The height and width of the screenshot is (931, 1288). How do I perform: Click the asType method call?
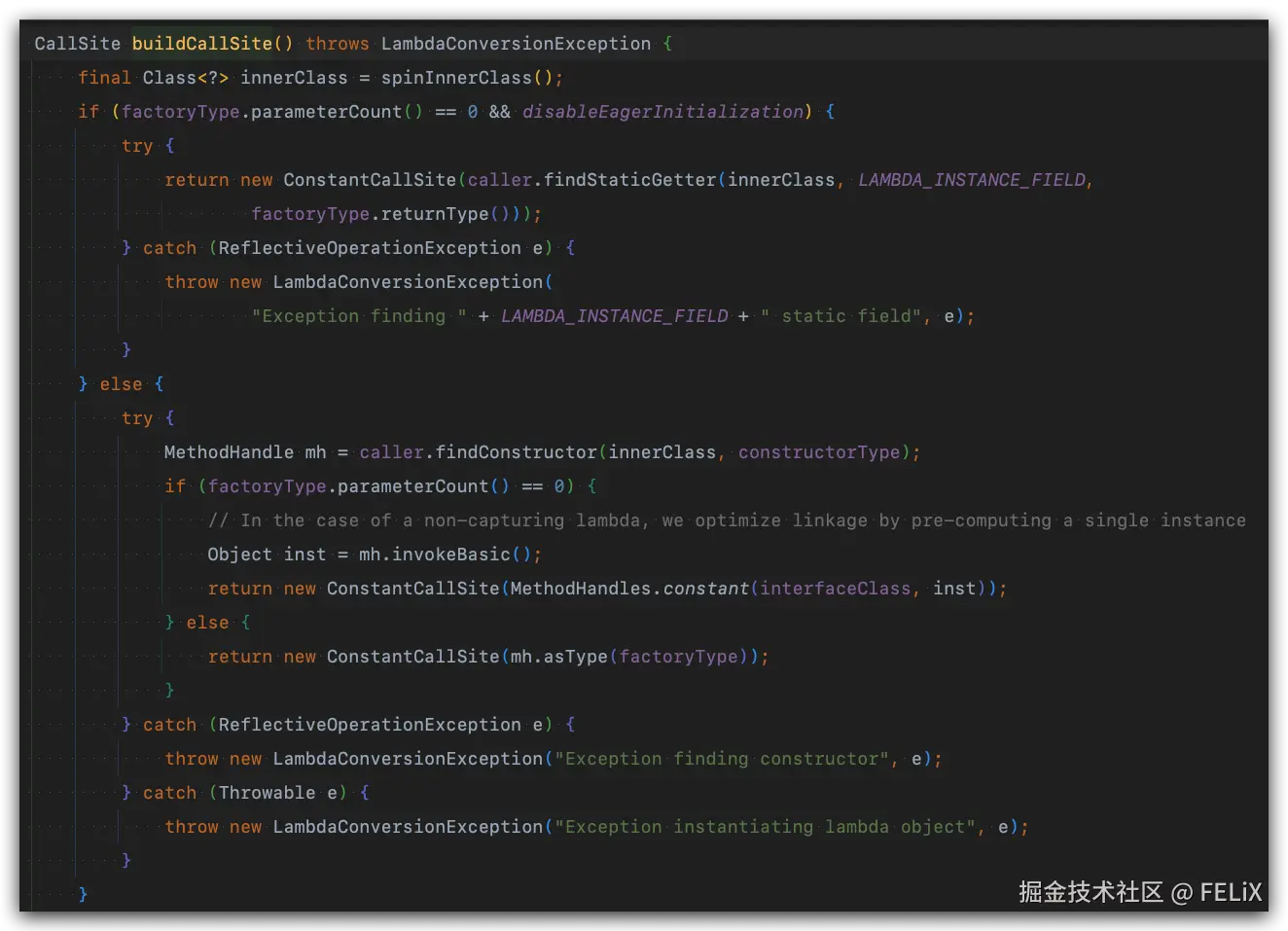pyautogui.click(x=576, y=657)
